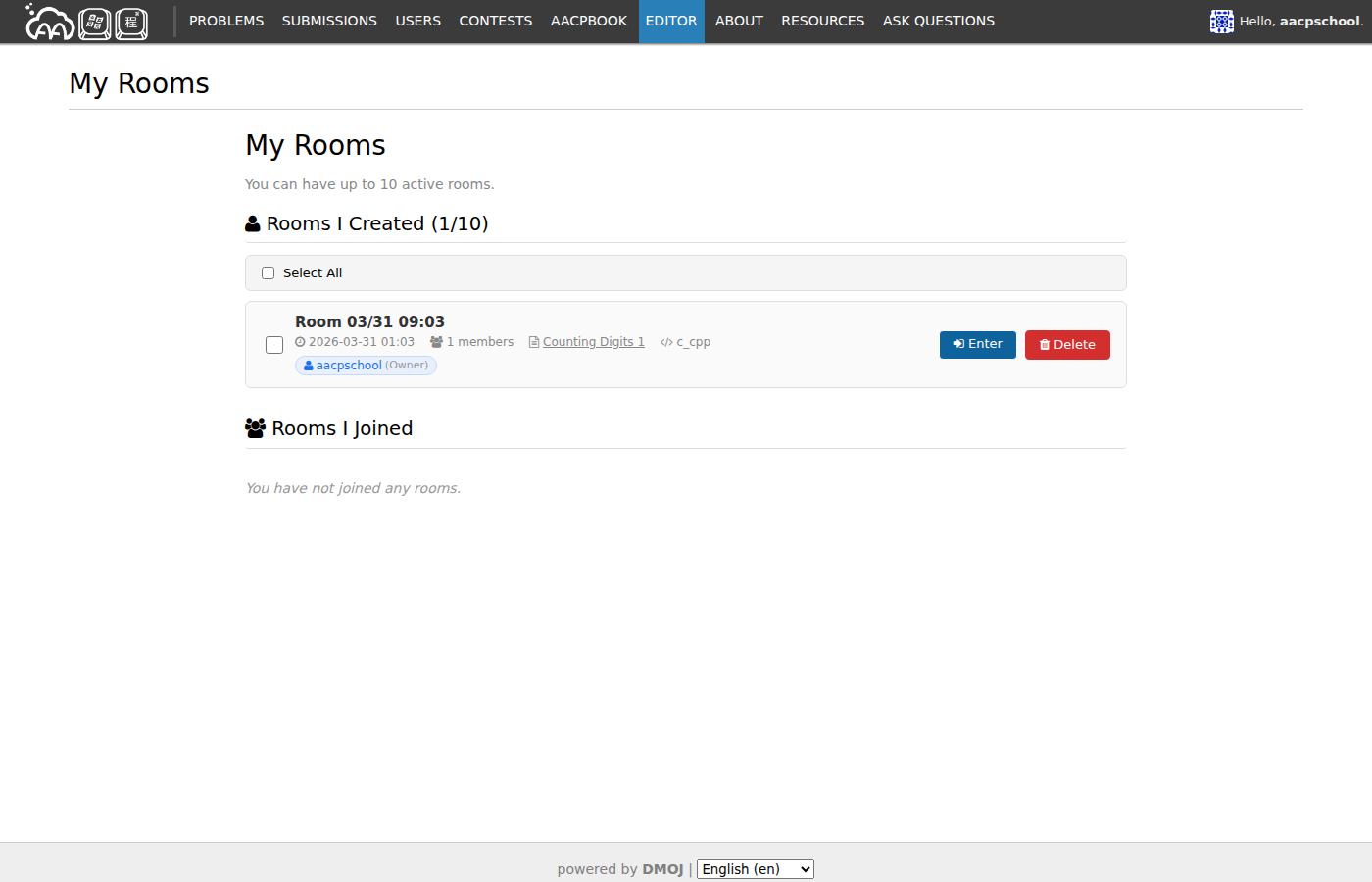The height and width of the screenshot is (882, 1372).
Task: Tick the checkbox for Room 03/31 09:03
Action: tap(274, 345)
